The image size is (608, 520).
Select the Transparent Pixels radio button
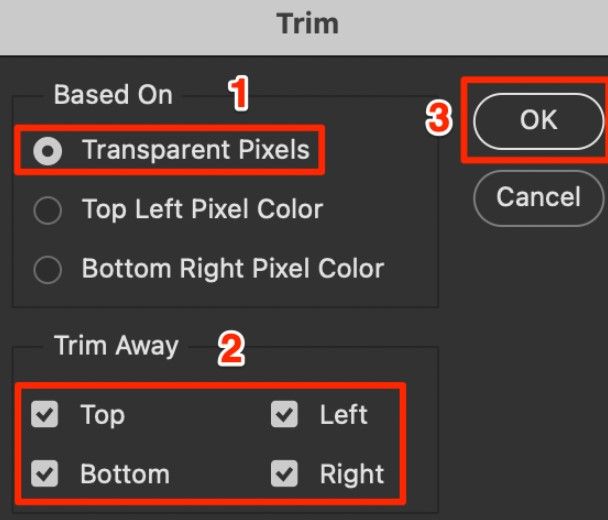(48, 151)
